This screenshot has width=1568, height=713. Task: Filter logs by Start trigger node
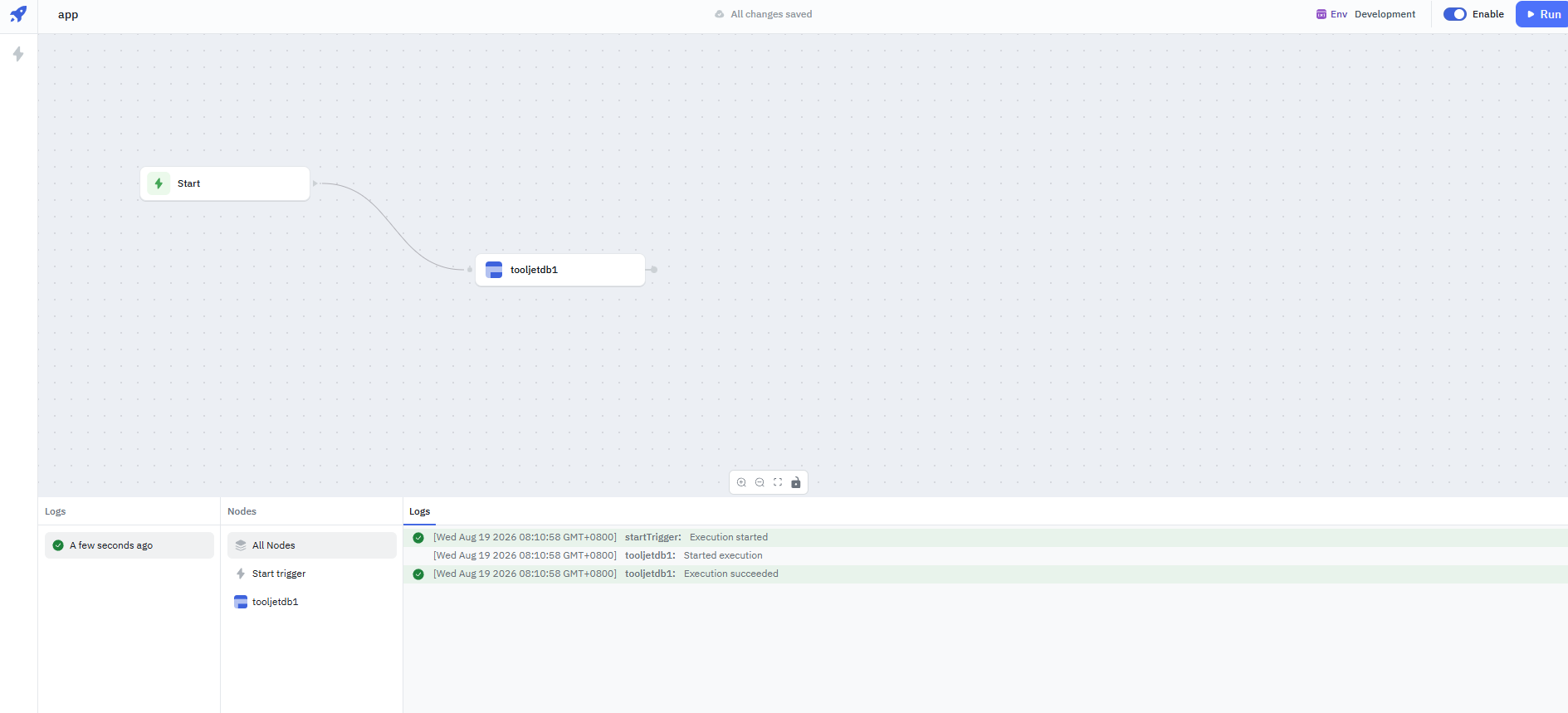point(312,574)
